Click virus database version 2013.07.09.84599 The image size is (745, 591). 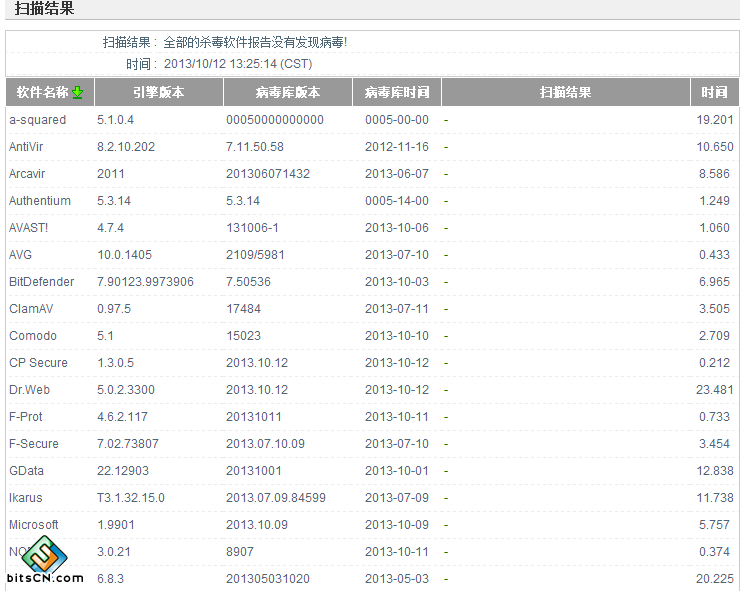click(x=276, y=498)
